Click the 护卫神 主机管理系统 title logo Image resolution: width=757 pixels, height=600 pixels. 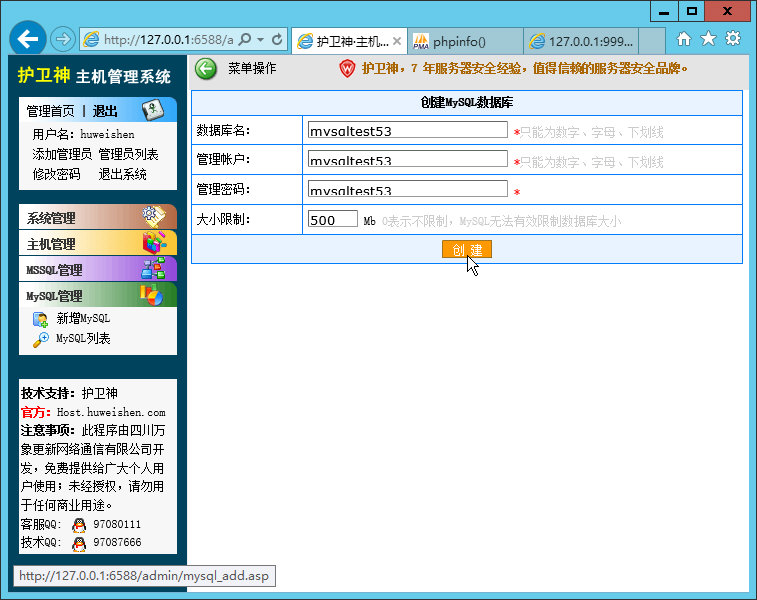[94, 76]
